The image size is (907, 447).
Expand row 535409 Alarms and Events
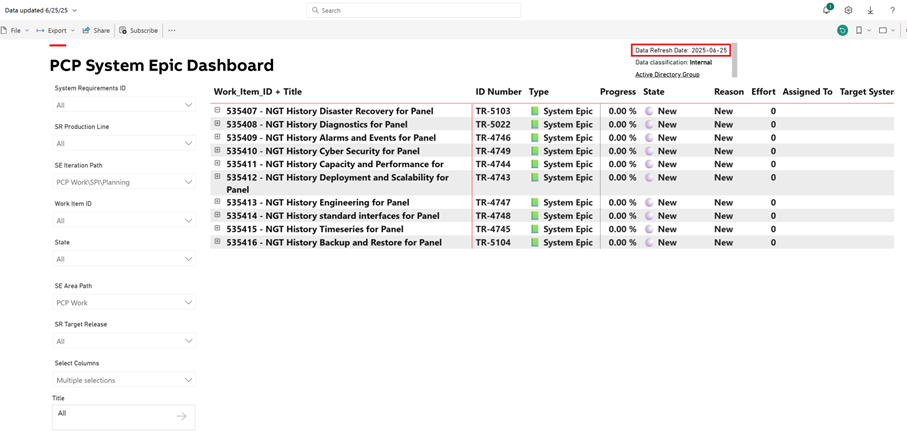pos(217,137)
